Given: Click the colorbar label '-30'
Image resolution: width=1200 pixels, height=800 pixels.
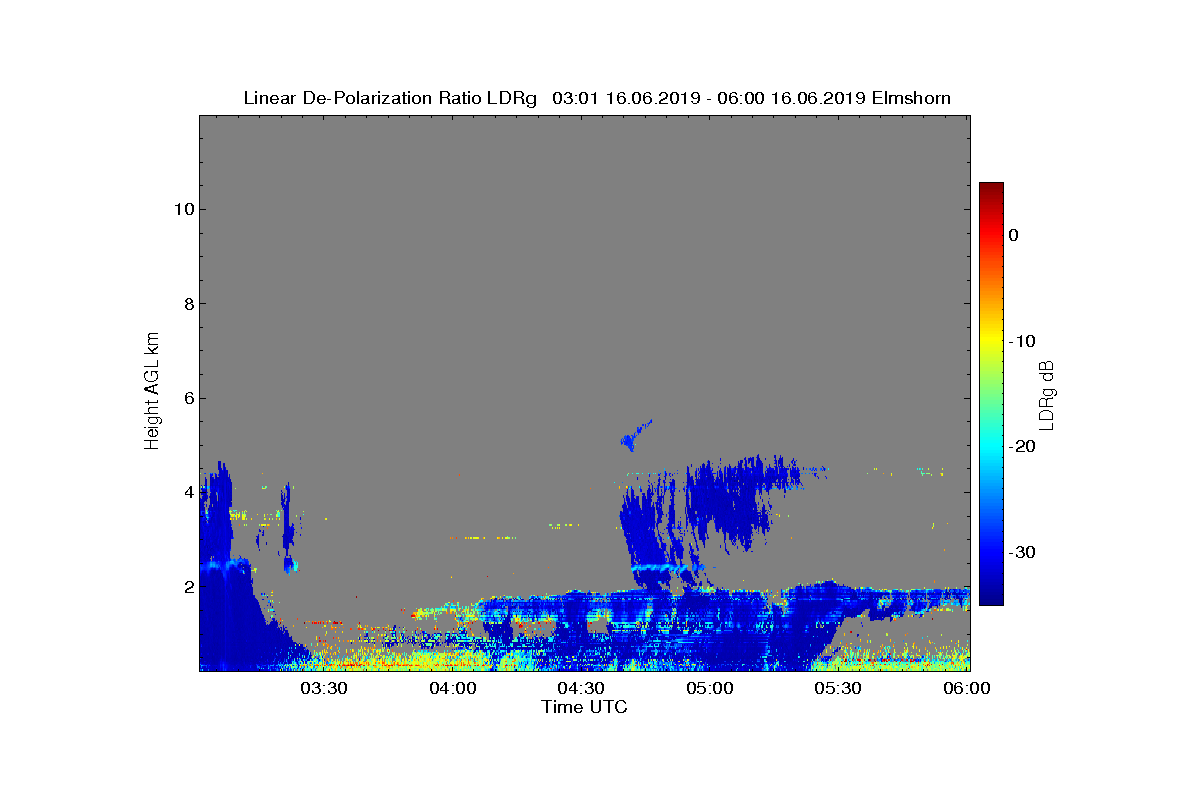Looking at the screenshot, I should 1021,552.
